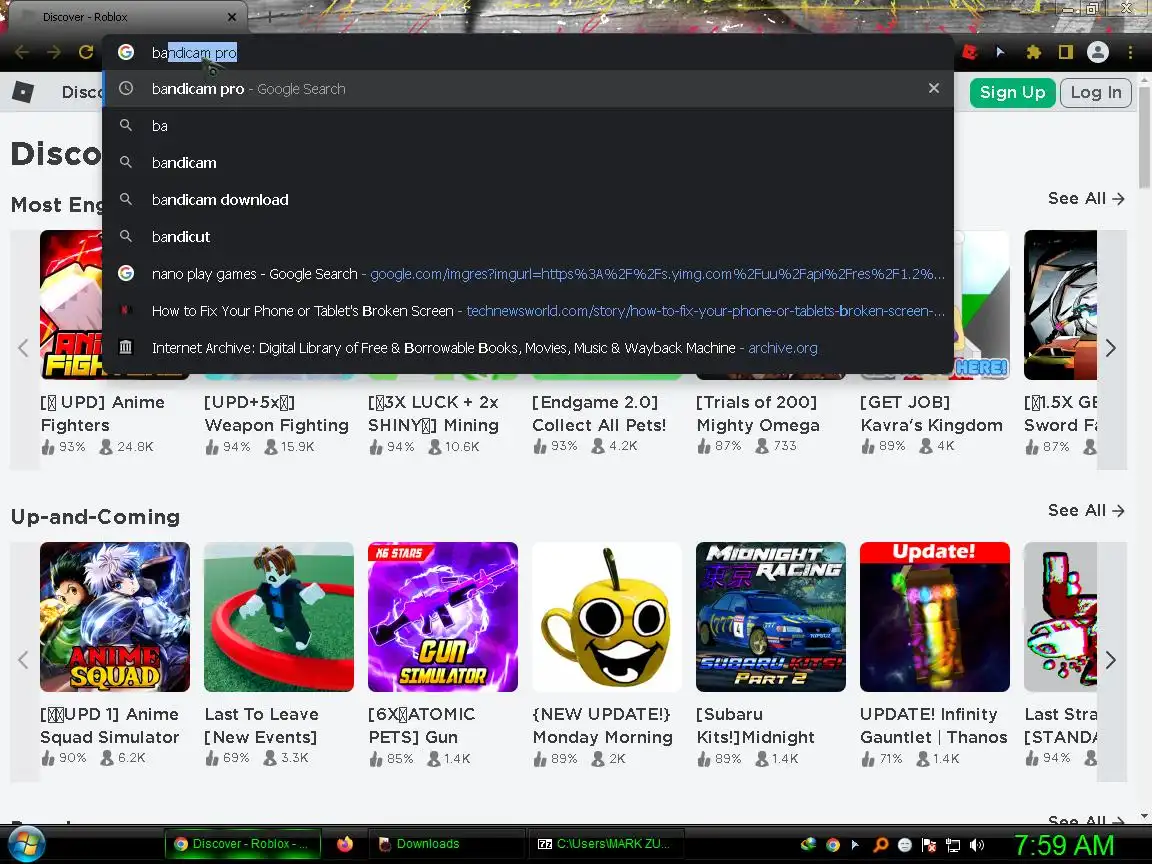The height and width of the screenshot is (864, 1152).
Task: Open the arrow-shaped extension in Chrome toolbar
Action: pos(1000,52)
